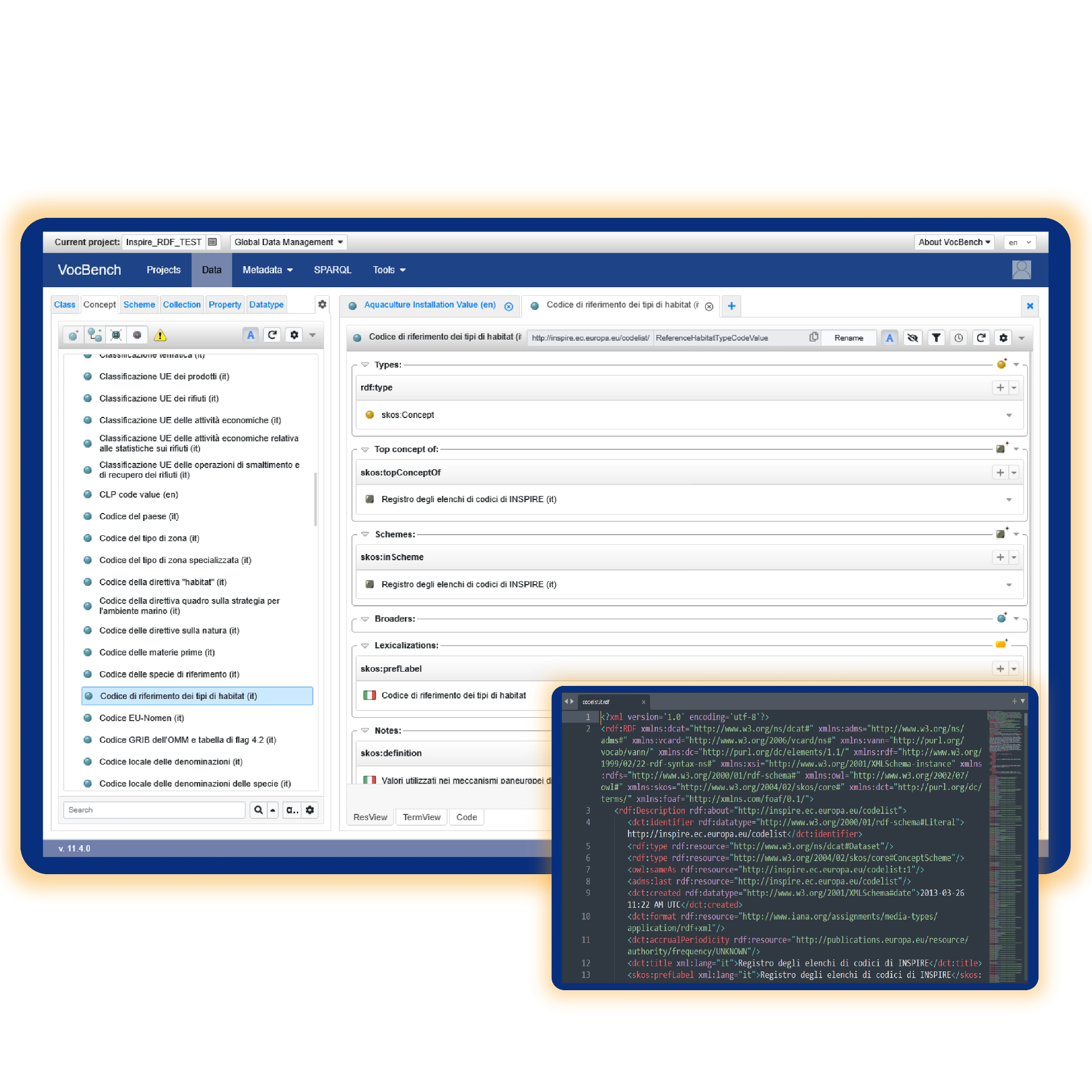Open the Global Data Management dropdown

click(x=288, y=242)
